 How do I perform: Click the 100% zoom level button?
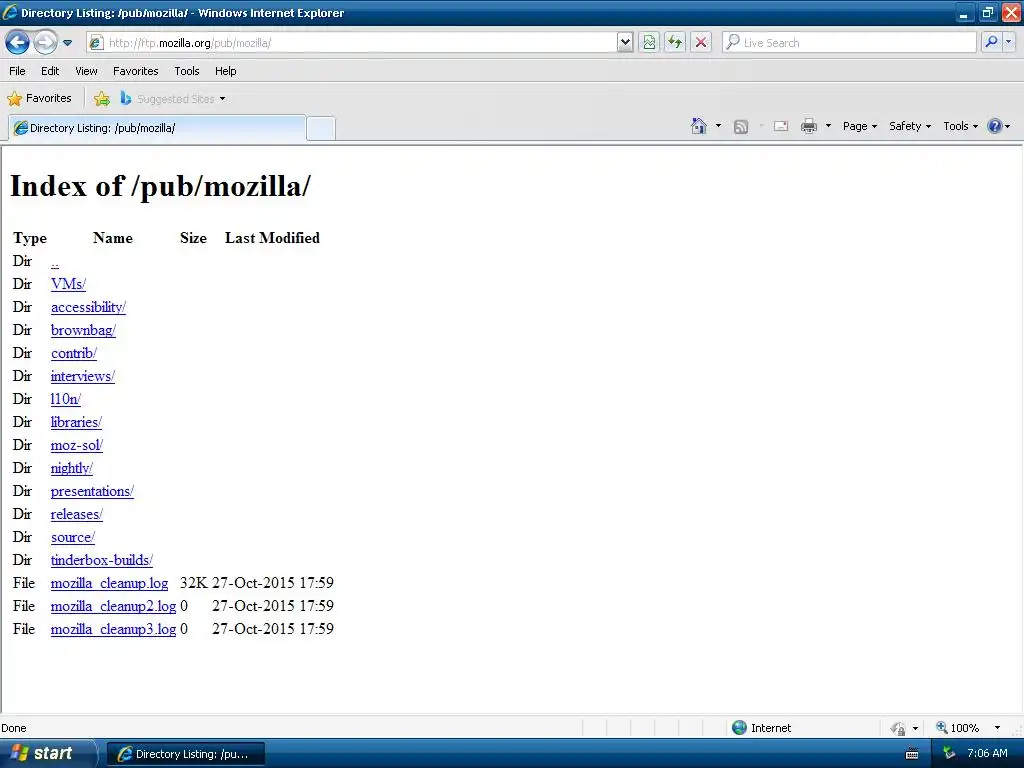958,728
